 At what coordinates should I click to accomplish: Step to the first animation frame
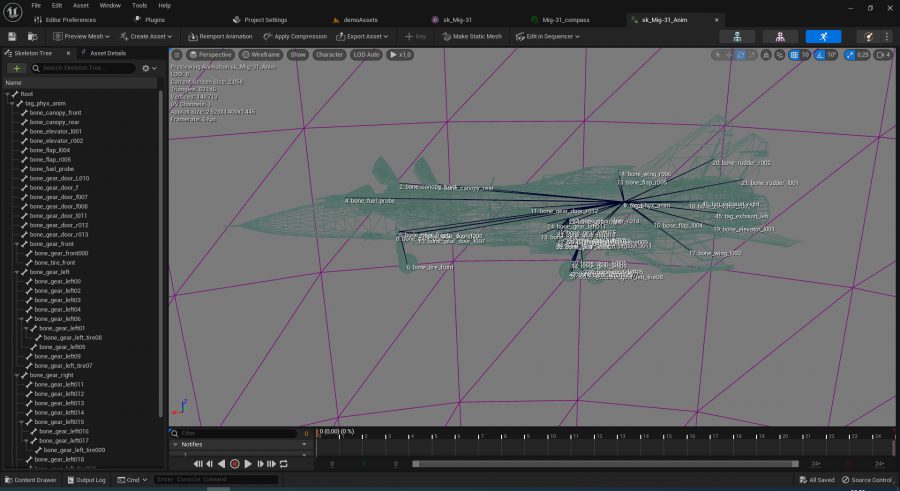click(198, 463)
